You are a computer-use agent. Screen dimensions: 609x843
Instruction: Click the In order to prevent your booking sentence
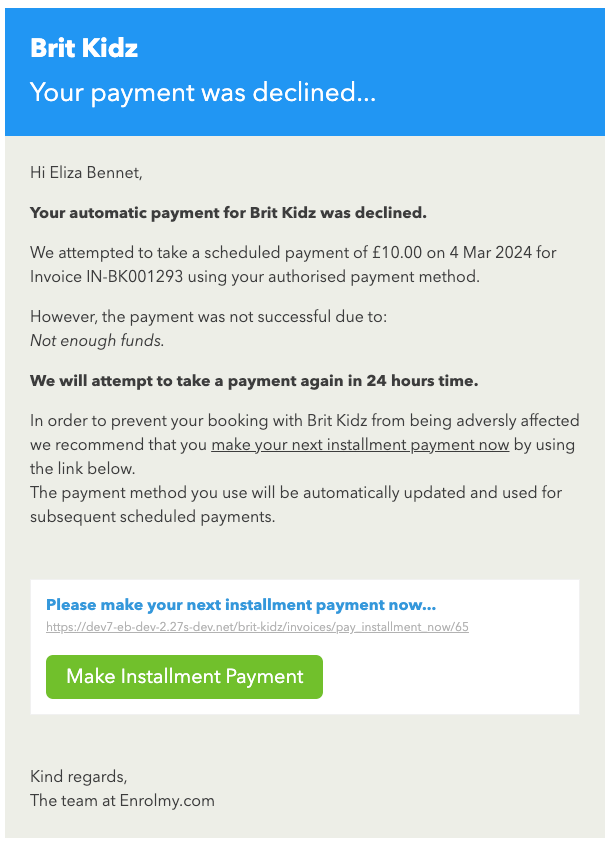point(305,444)
